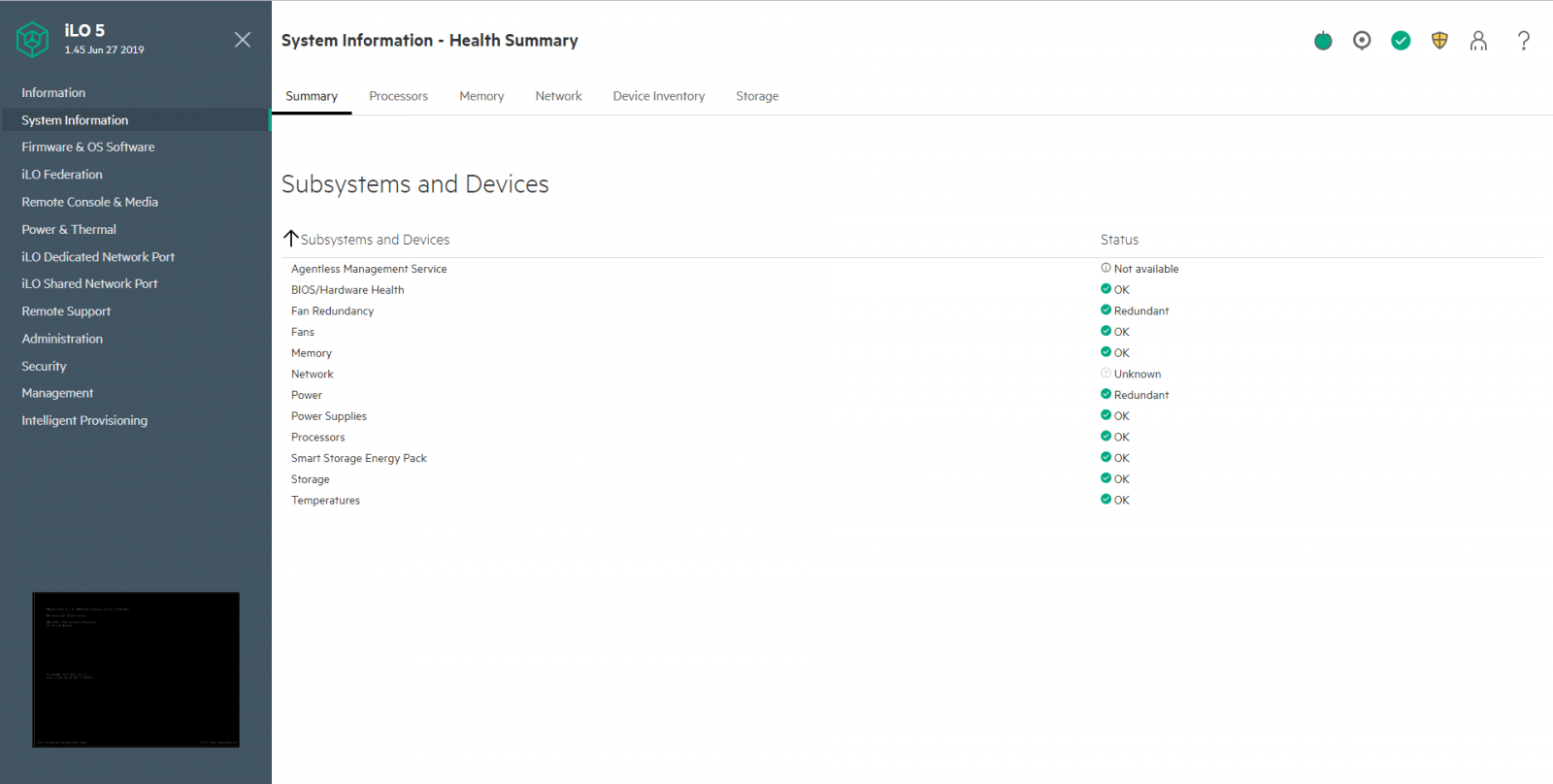This screenshot has height=784, width=1553.
Task: Go to Power & Thermal section
Action: click(x=69, y=230)
